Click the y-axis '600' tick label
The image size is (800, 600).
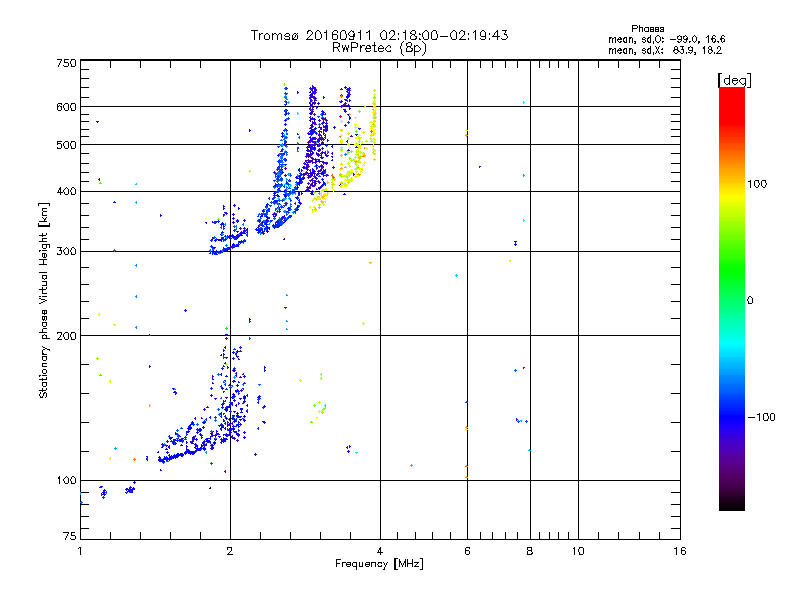coord(66,107)
